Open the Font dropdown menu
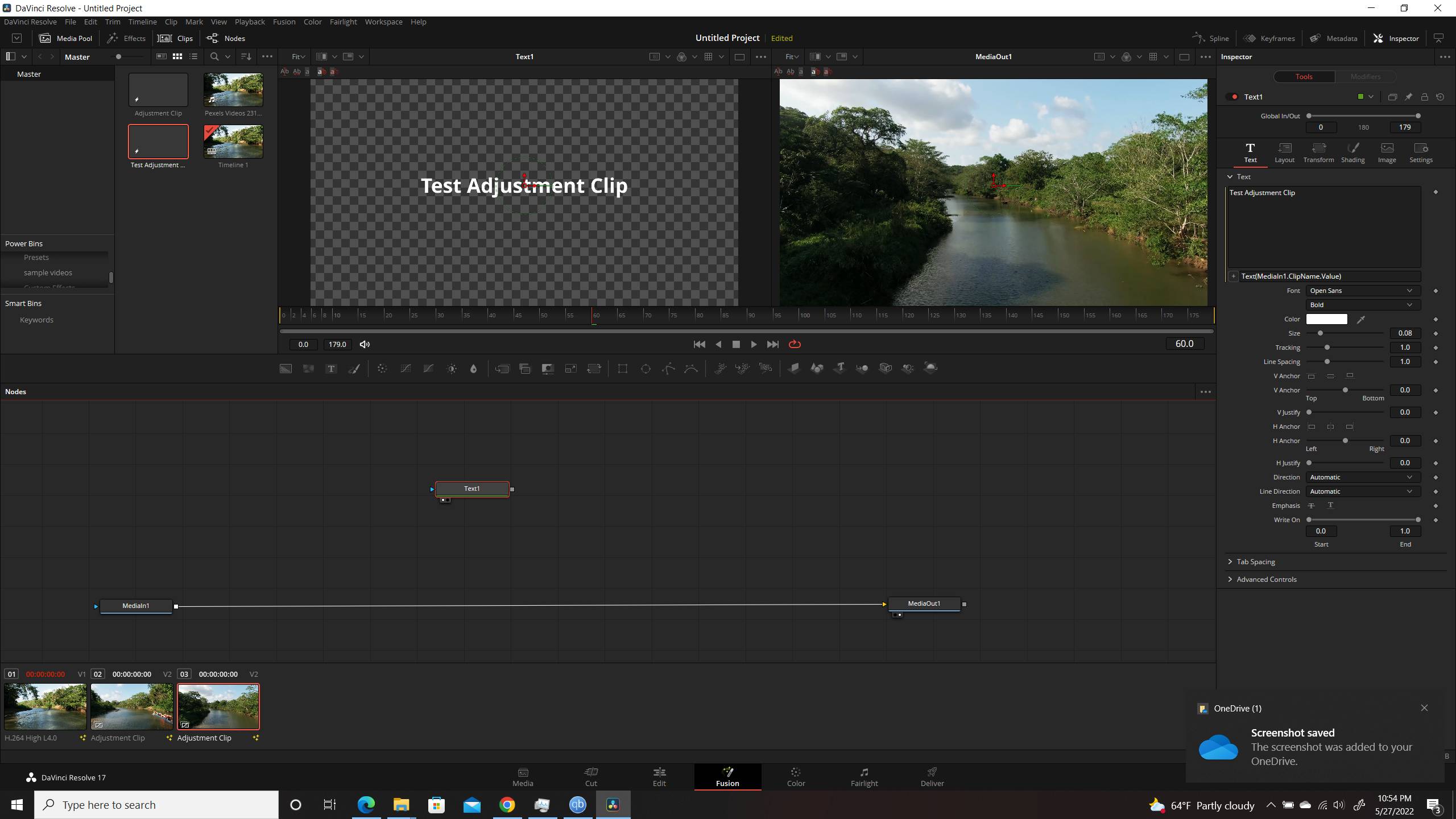 [1361, 290]
